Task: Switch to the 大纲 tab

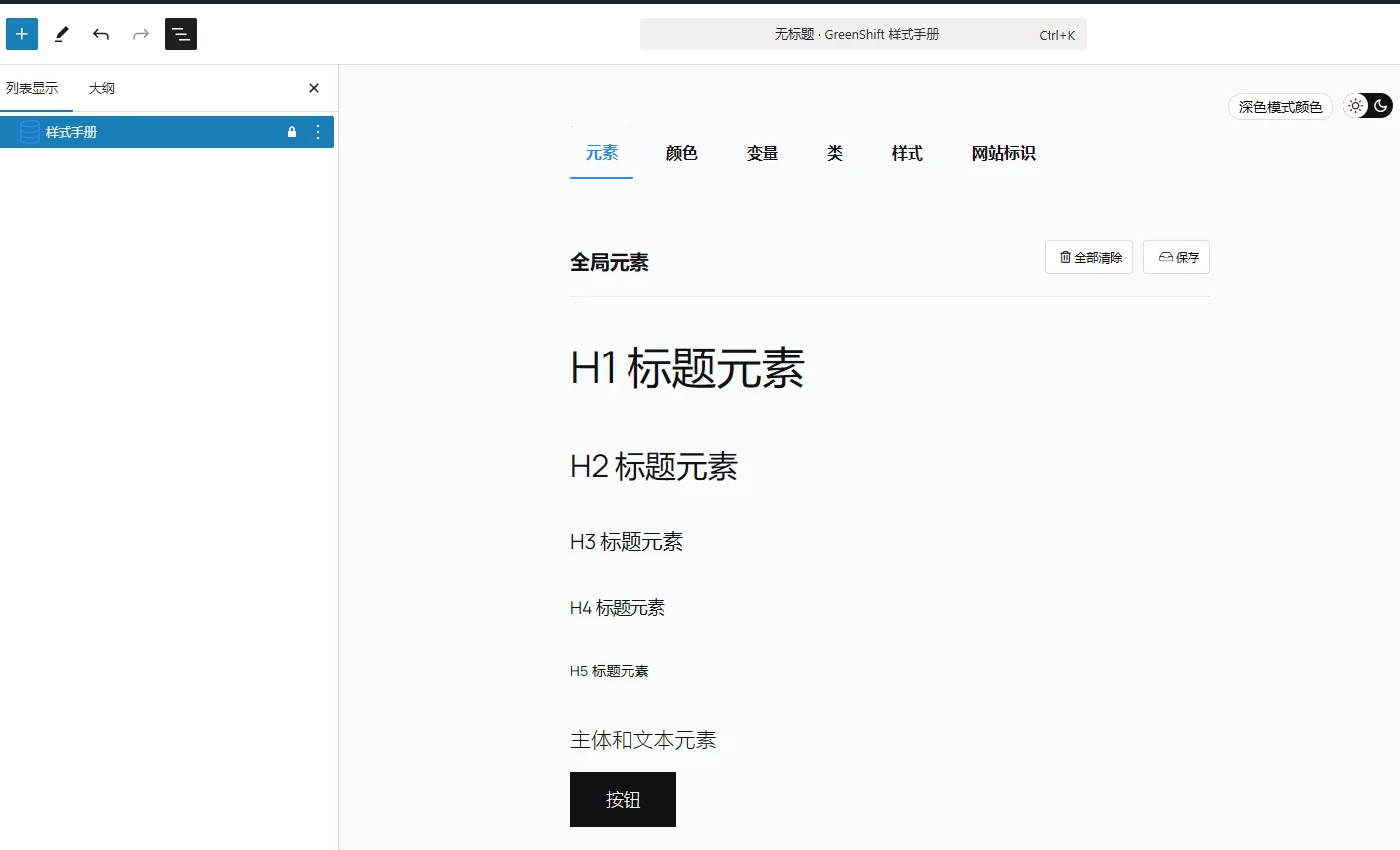Action: 101,87
